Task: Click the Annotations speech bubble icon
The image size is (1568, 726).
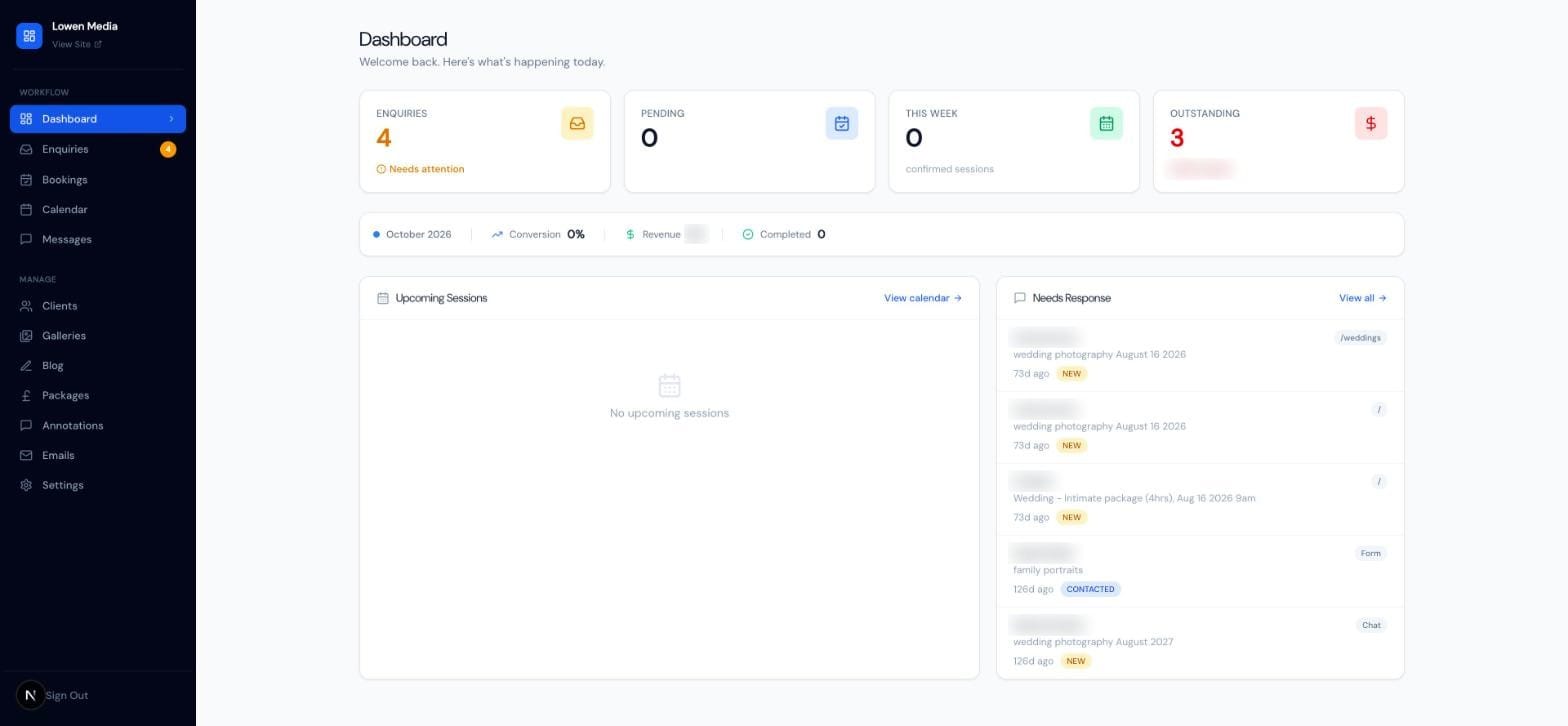Action: (26, 426)
